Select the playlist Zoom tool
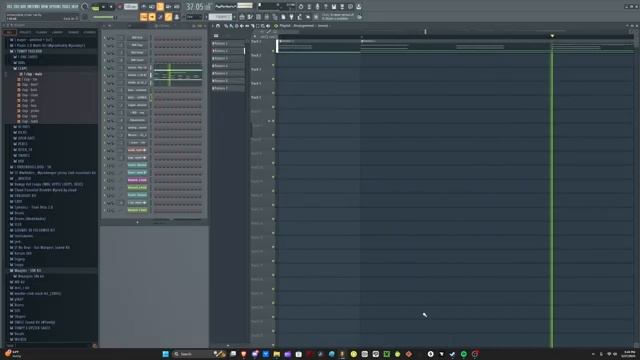Screen dimensions: 640x360 (262, 26)
